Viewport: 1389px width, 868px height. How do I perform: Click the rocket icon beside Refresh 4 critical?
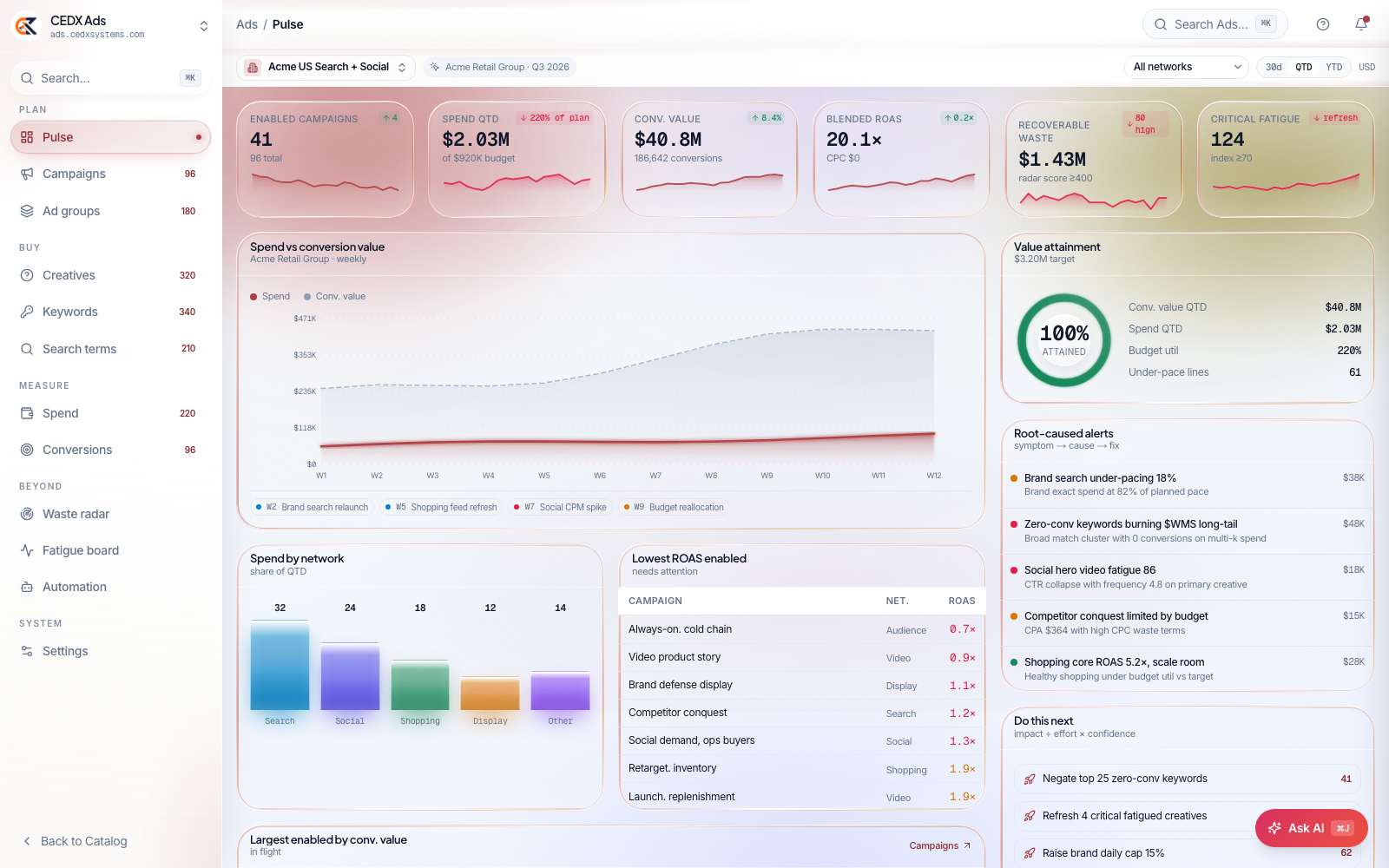(1030, 816)
